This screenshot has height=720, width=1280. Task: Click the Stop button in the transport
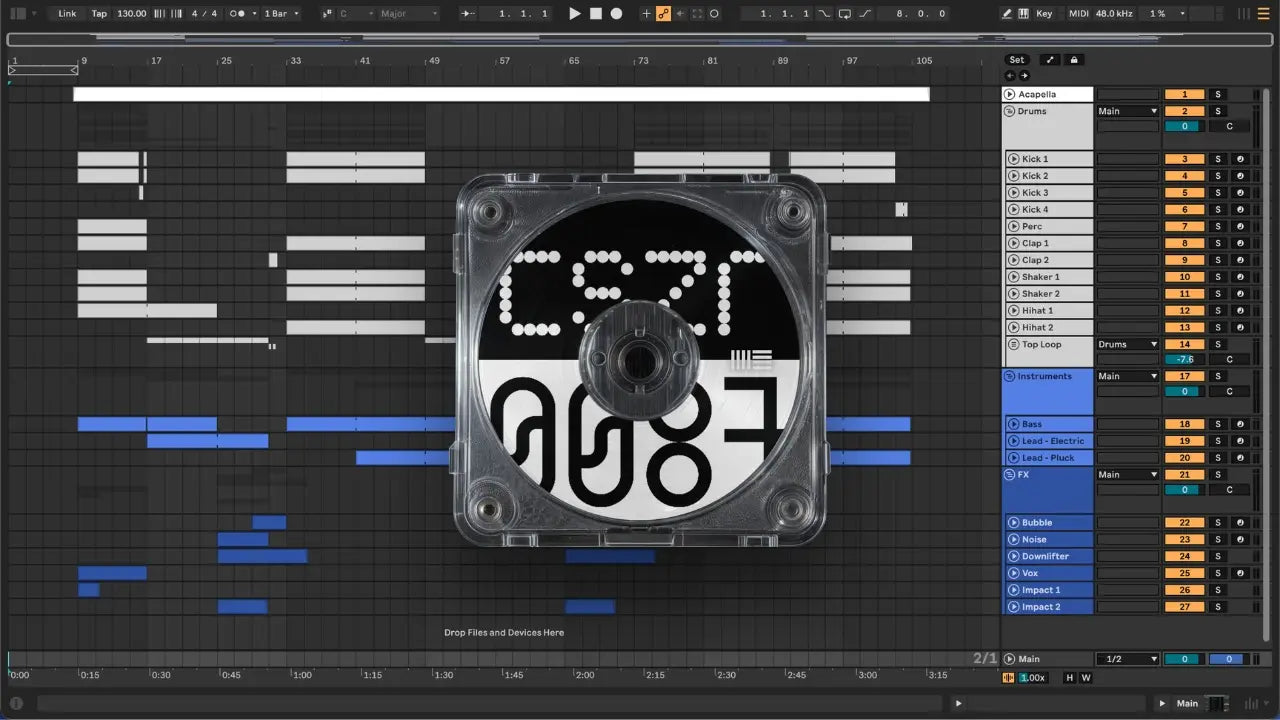595,14
